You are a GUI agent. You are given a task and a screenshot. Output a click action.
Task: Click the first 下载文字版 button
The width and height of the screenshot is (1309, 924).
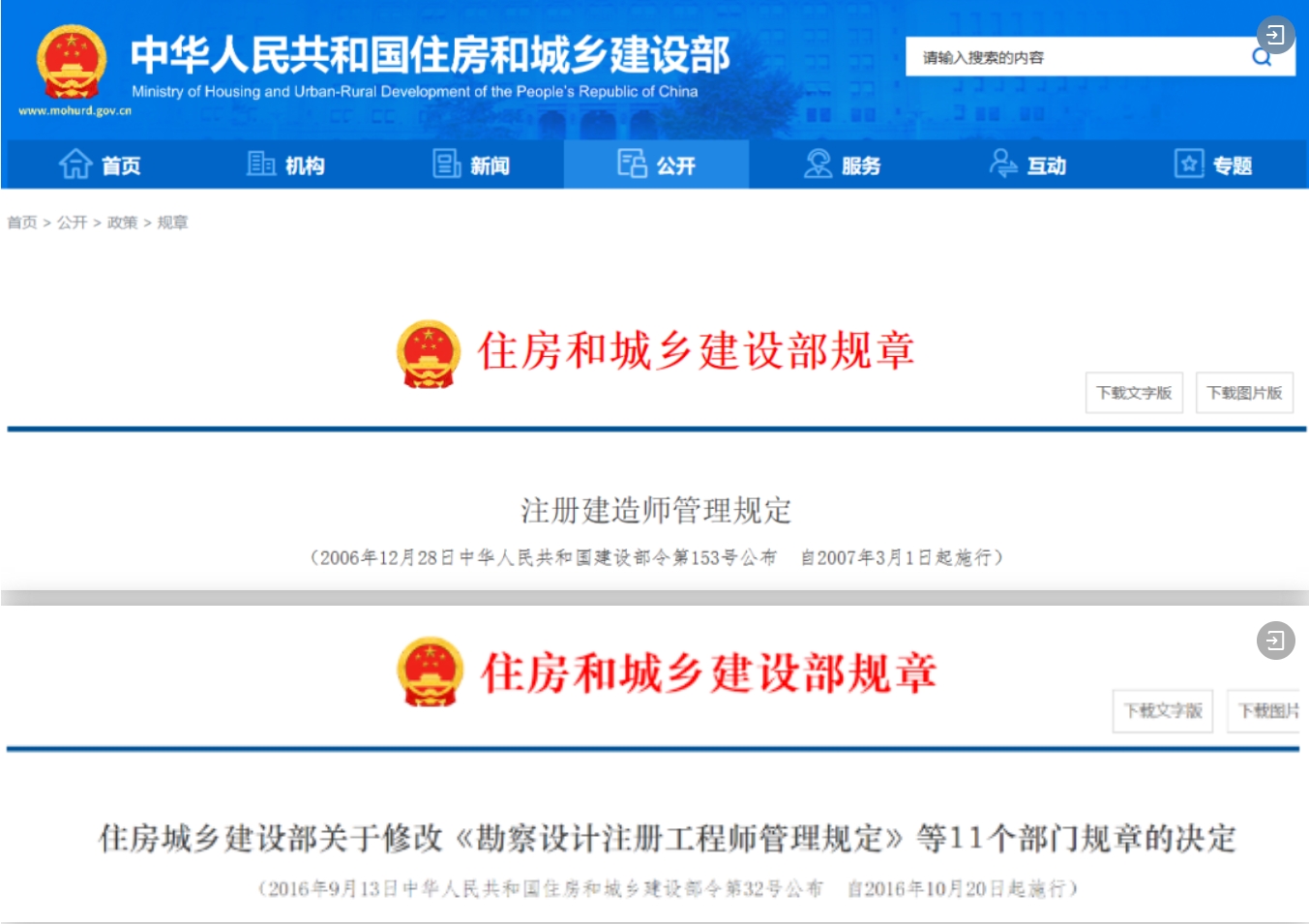1134,393
